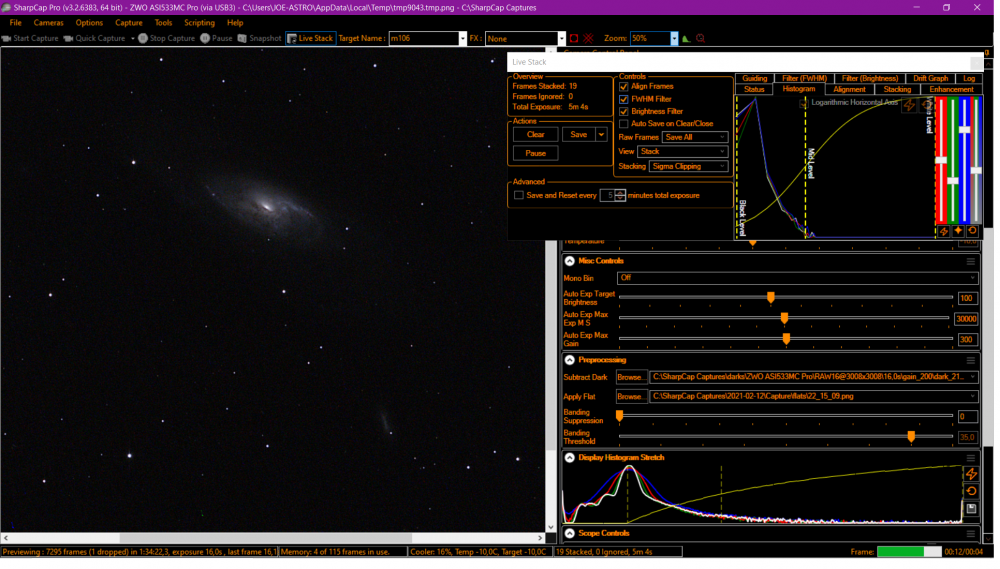1000x569 pixels.
Task: Take a Snapshot from the toolbar
Action: (260, 38)
